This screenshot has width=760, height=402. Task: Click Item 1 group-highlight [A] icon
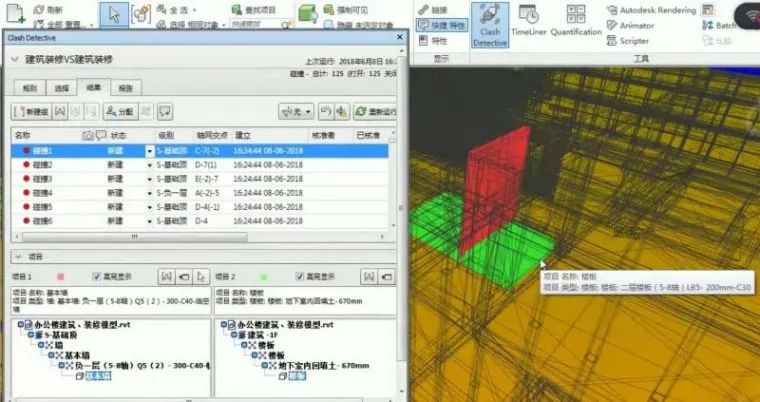tap(166, 277)
